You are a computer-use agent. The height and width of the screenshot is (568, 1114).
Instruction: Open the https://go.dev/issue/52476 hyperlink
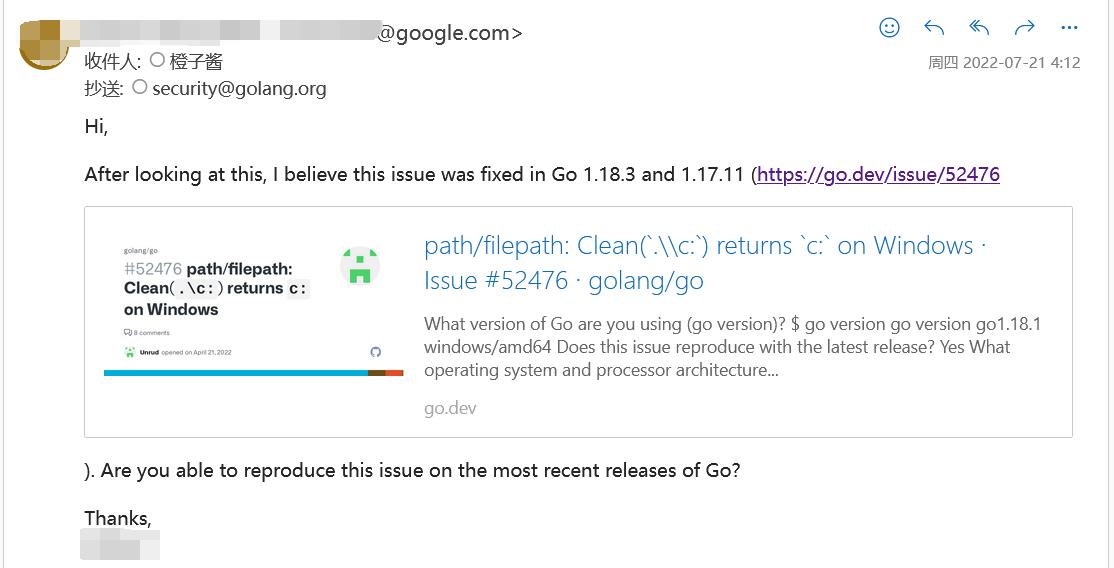coord(878,175)
